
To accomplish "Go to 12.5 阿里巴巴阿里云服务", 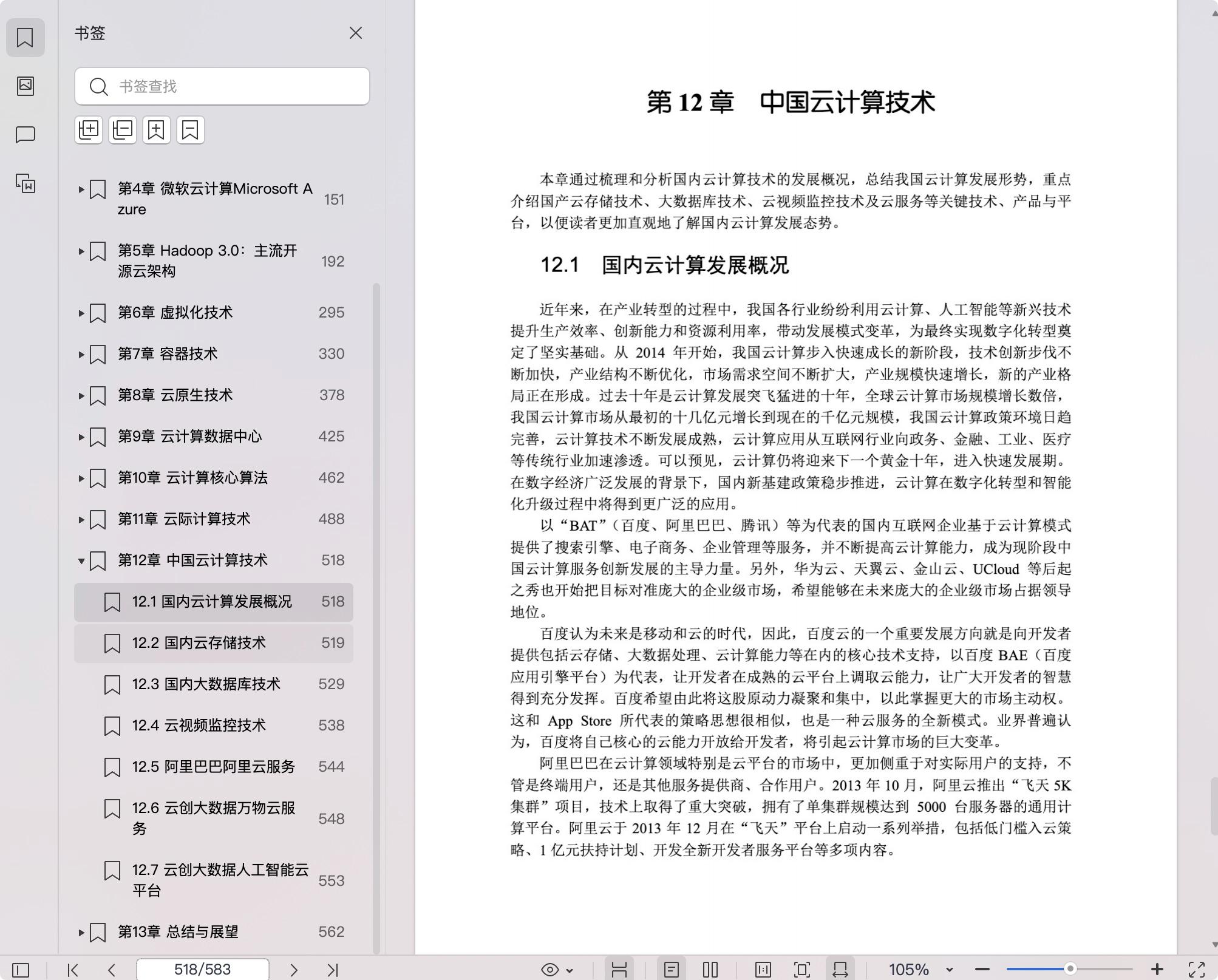I will pyautogui.click(x=214, y=767).
